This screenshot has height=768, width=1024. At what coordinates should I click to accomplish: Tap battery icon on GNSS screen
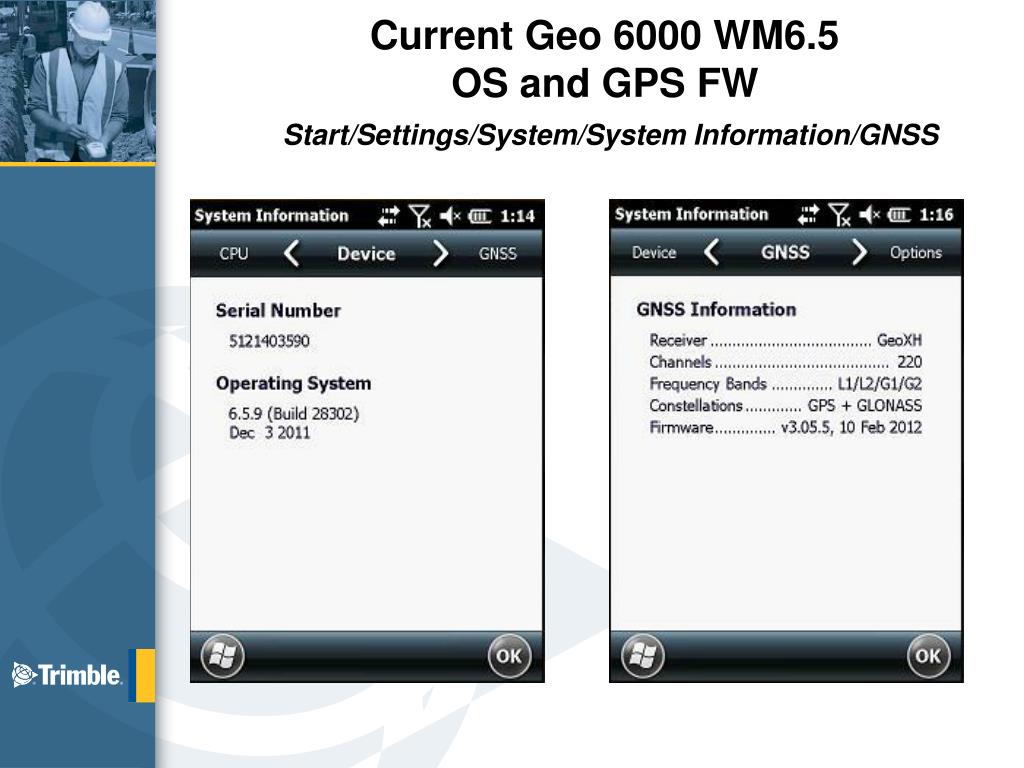[899, 214]
